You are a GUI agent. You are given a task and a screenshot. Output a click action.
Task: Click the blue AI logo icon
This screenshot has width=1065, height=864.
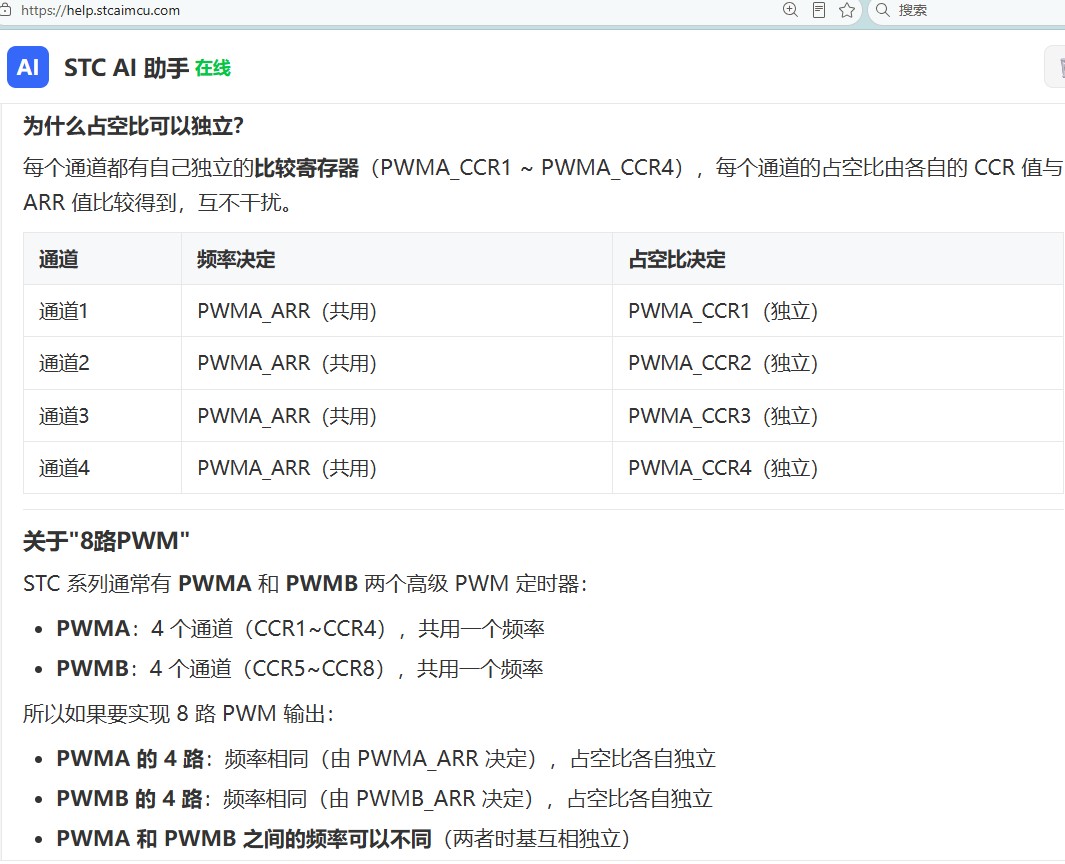(28, 67)
